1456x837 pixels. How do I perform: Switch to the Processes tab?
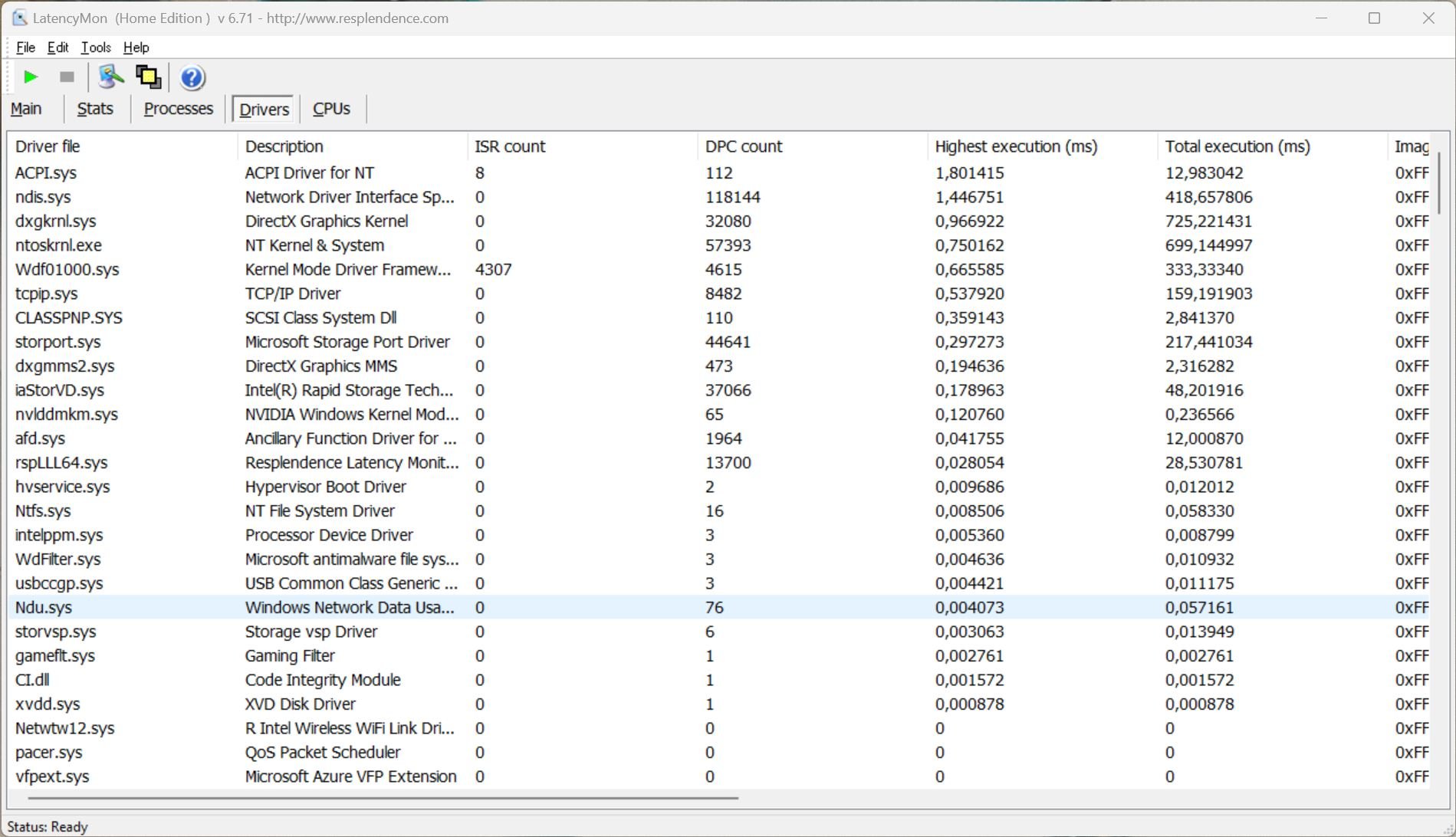(x=179, y=109)
